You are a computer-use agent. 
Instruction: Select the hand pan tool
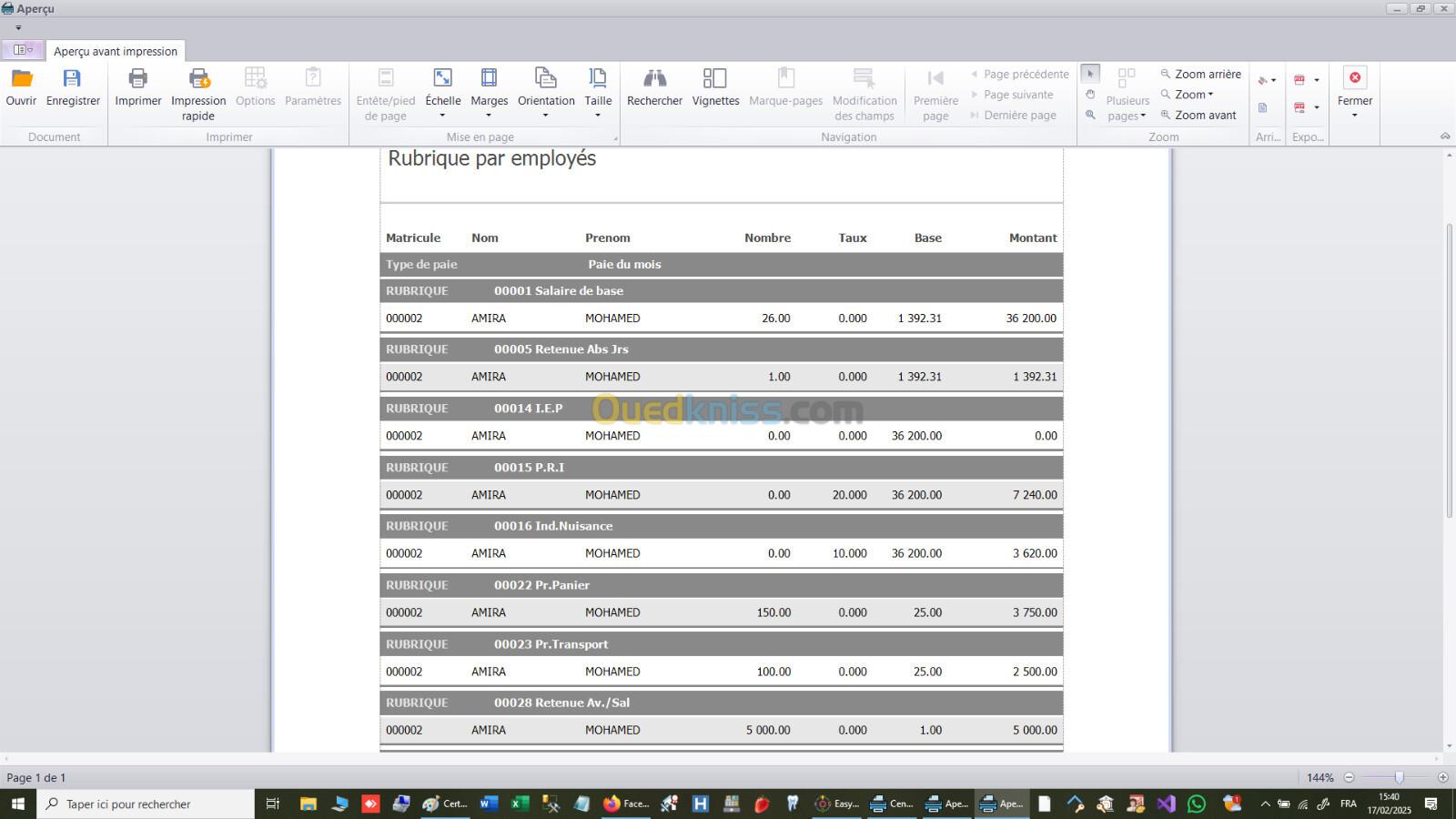click(x=1090, y=95)
